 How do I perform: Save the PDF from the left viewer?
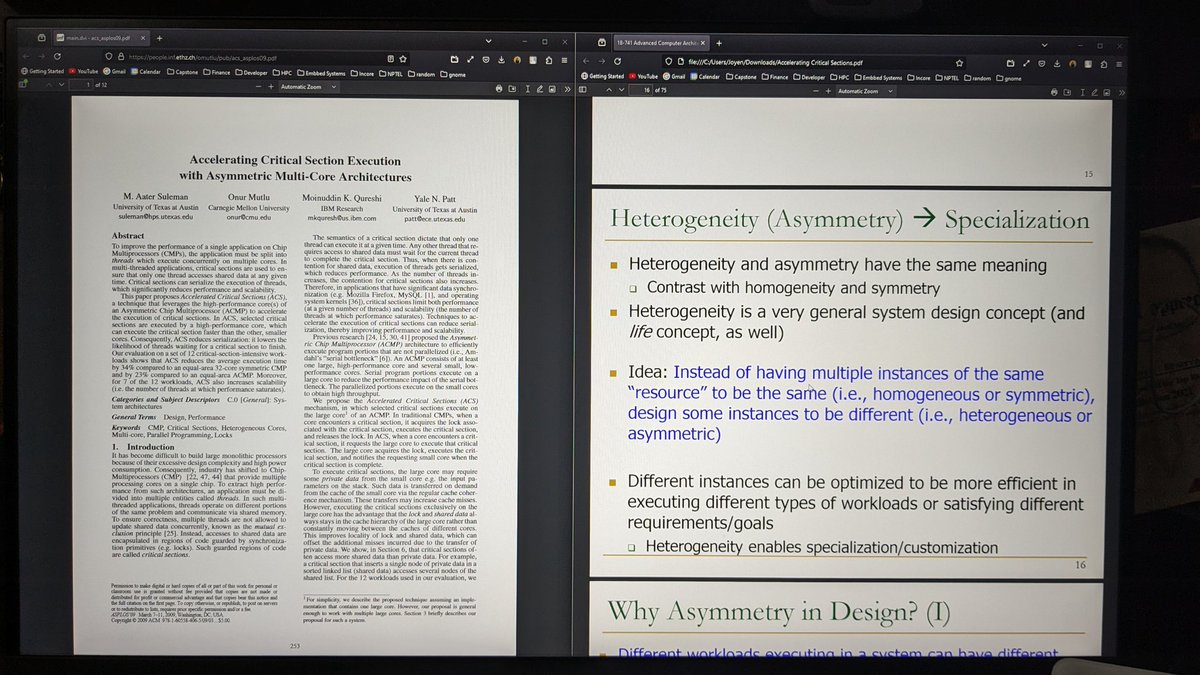[512, 88]
